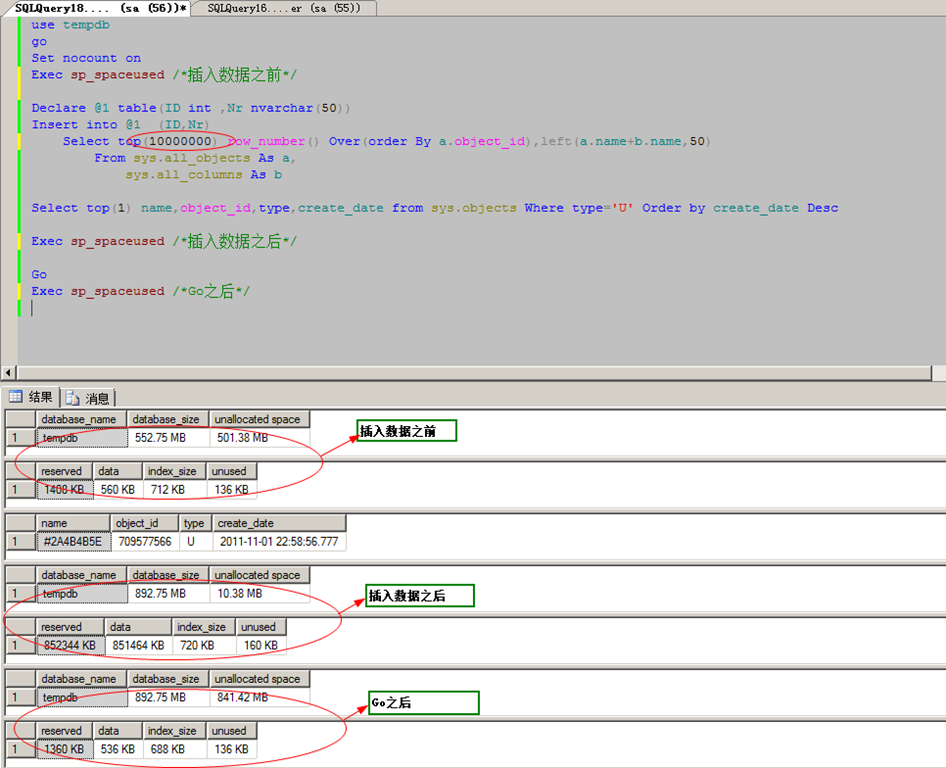Switch to the SQLQuery18 (sa (56)) tab

coord(100,8)
